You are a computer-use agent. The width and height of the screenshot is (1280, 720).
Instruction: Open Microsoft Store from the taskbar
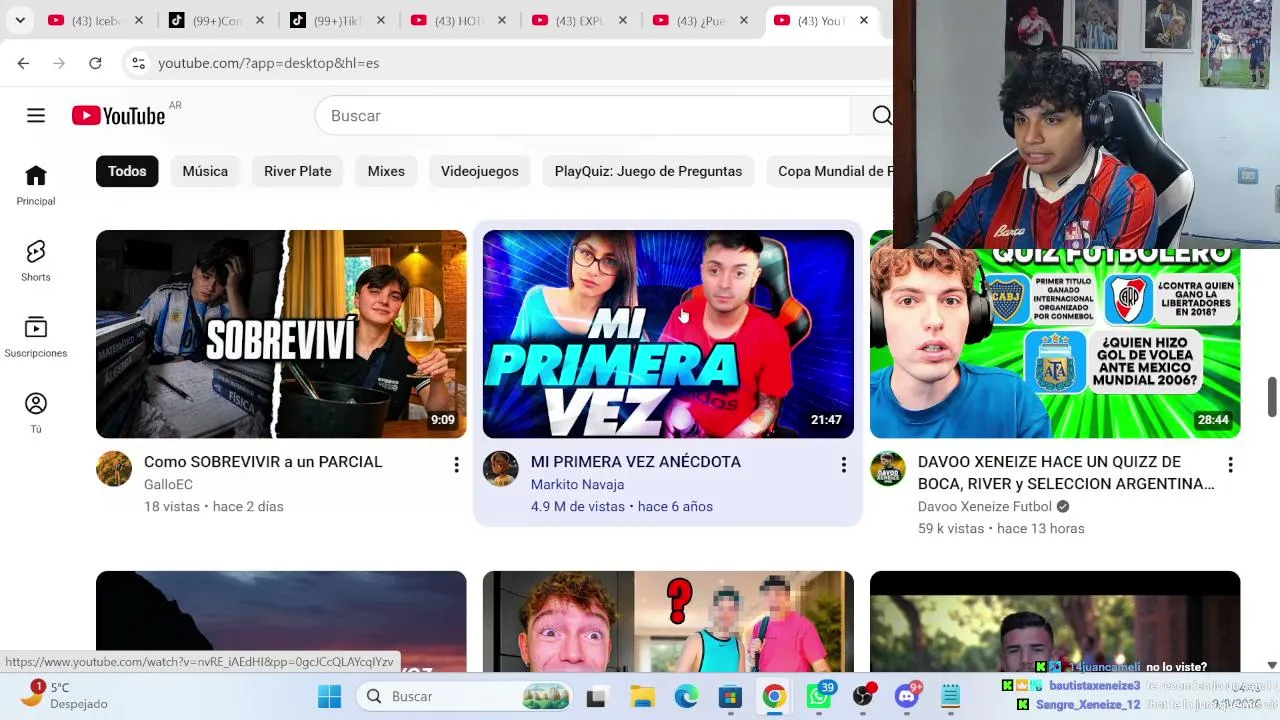[x=730, y=696]
